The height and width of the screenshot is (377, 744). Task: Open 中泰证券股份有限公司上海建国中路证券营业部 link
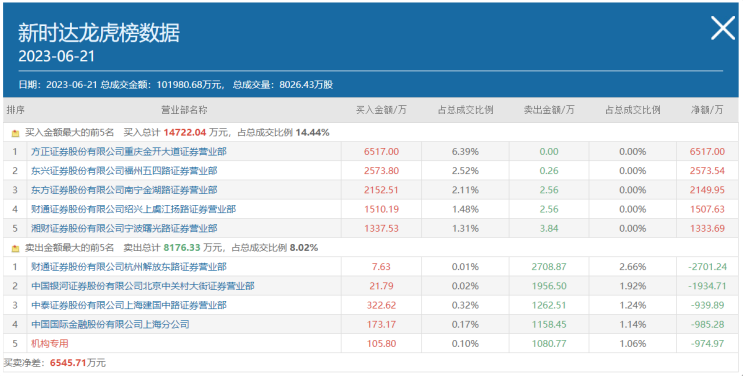click(x=129, y=305)
